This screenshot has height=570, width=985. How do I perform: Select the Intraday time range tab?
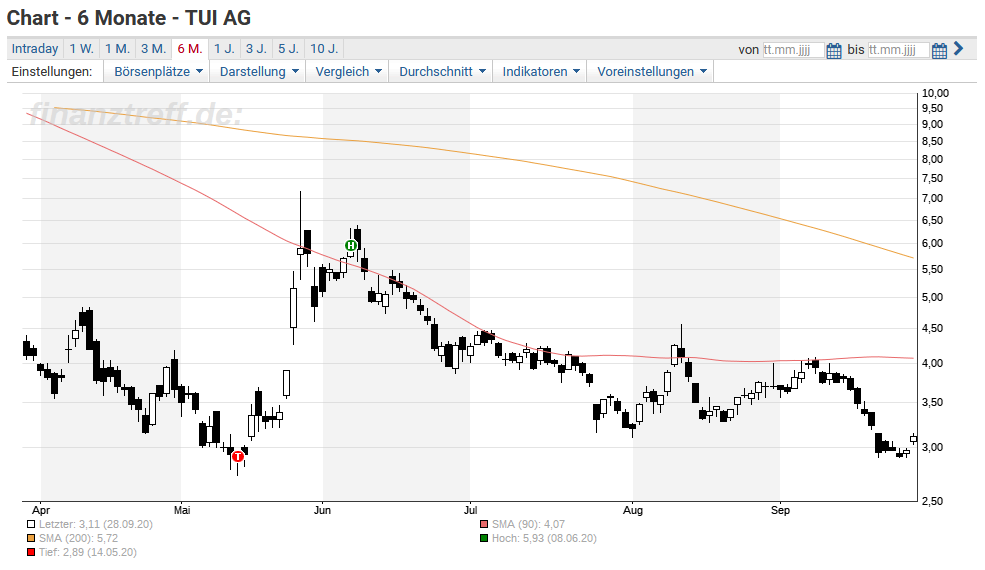[35, 48]
